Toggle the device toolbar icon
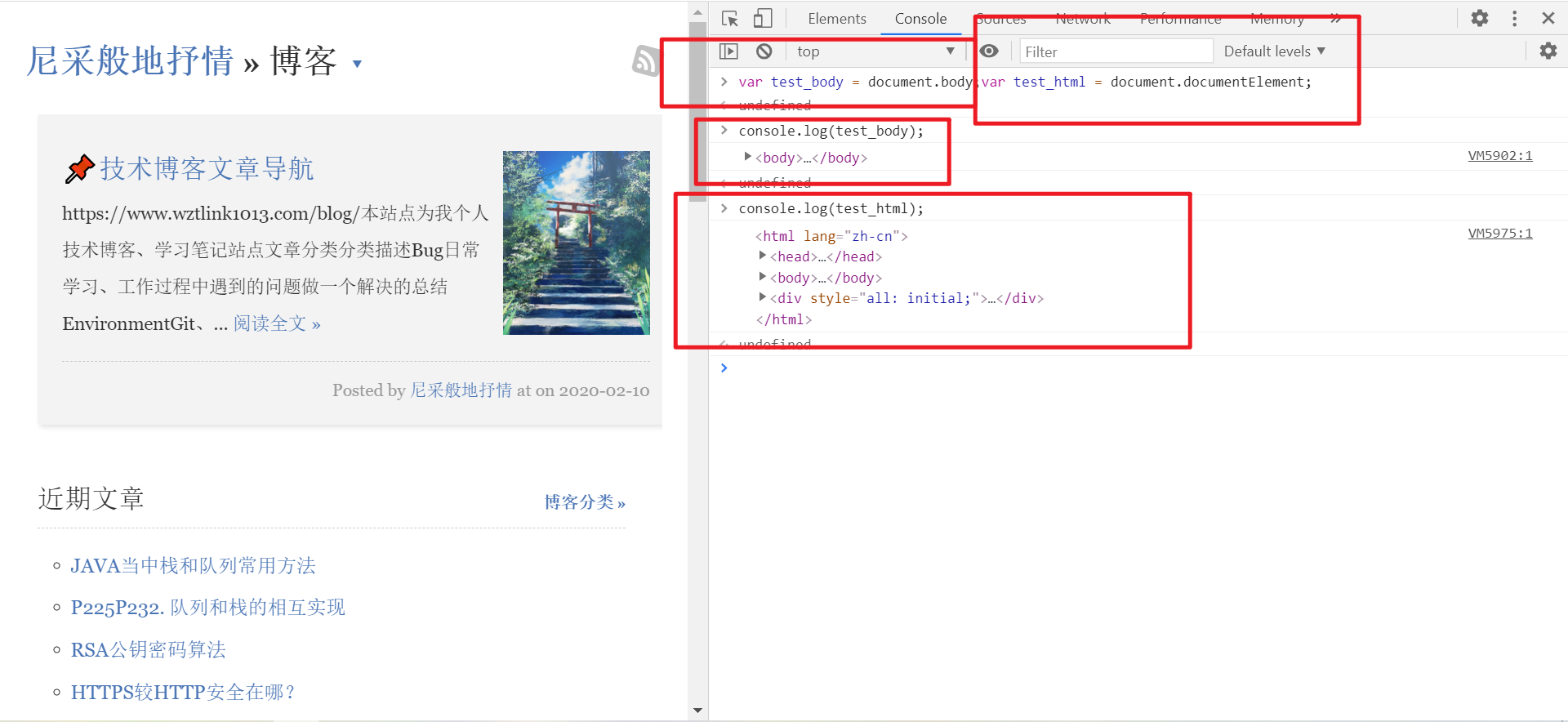Image resolution: width=1568 pixels, height=722 pixels. click(762, 18)
